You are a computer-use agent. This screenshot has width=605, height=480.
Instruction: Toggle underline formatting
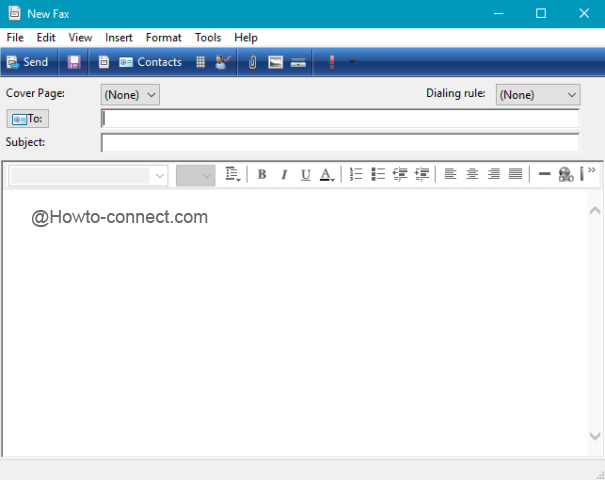click(x=306, y=174)
